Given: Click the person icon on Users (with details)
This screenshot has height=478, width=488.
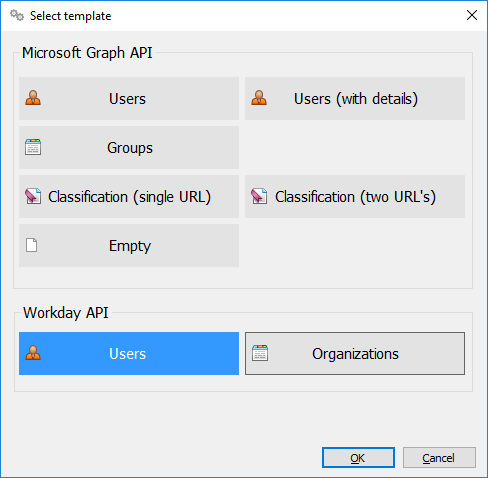Looking at the screenshot, I should (259, 98).
